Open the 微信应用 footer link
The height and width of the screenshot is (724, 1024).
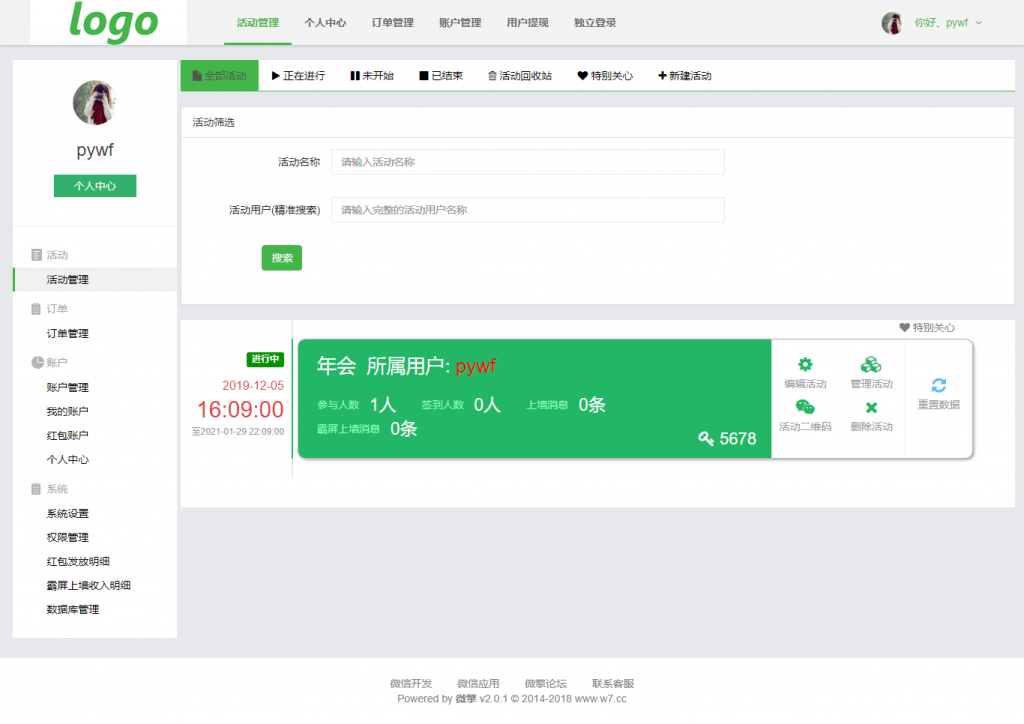click(478, 684)
